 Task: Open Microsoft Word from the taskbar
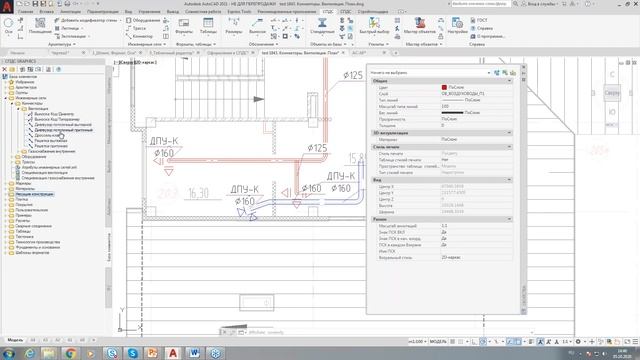pyautogui.click(x=194, y=353)
